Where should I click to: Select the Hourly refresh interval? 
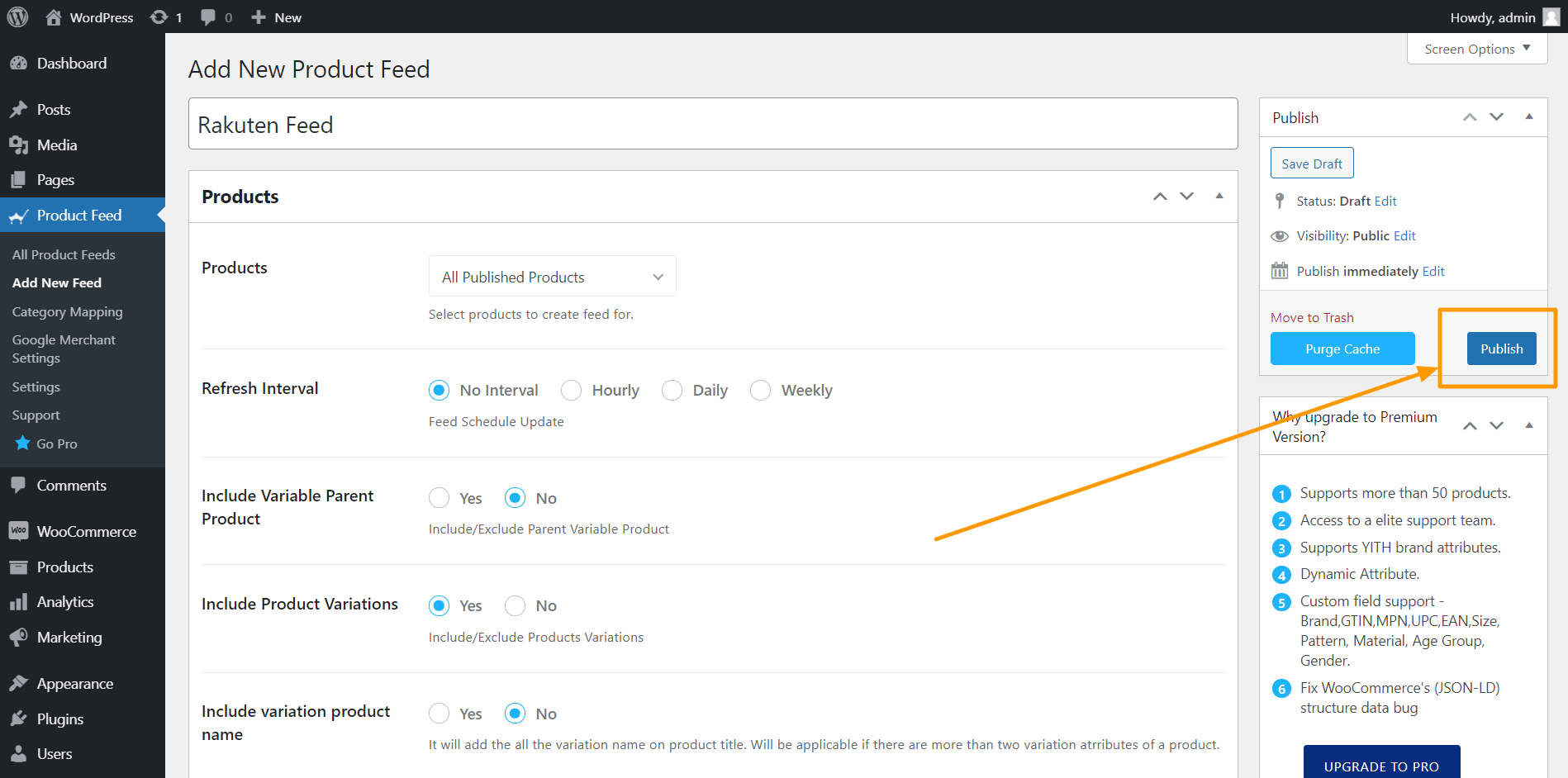571,390
